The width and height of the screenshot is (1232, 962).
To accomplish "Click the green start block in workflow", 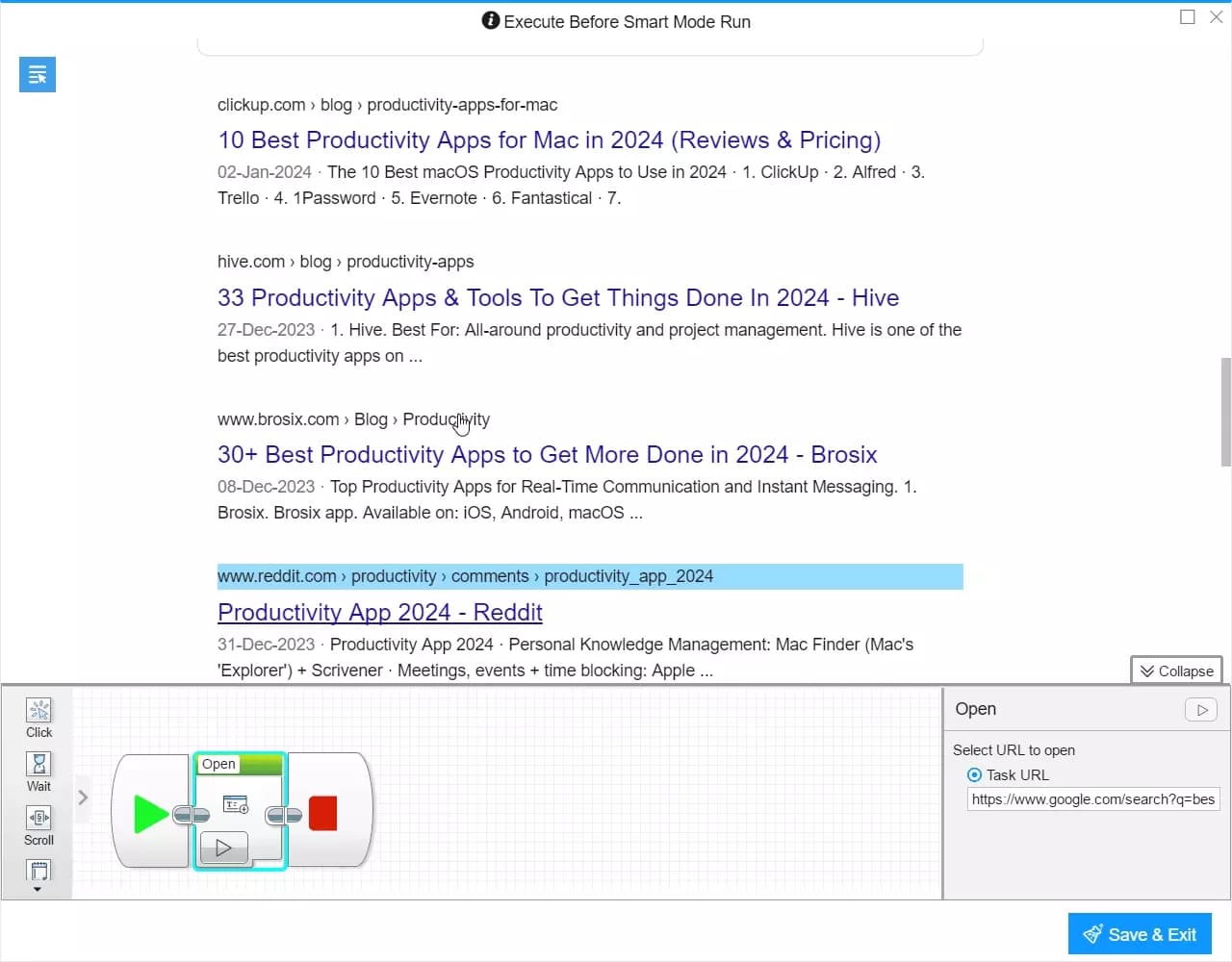I will 150,814.
